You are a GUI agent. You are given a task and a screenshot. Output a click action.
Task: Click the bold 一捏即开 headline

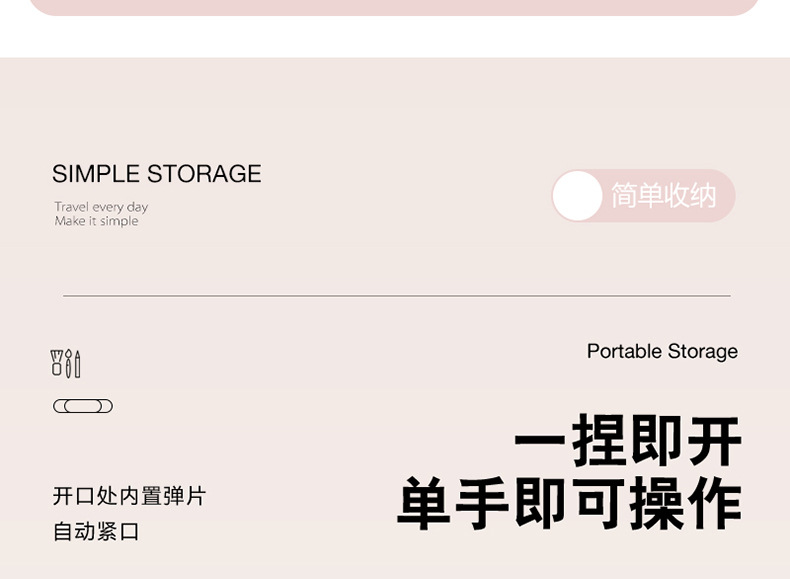pos(628,441)
